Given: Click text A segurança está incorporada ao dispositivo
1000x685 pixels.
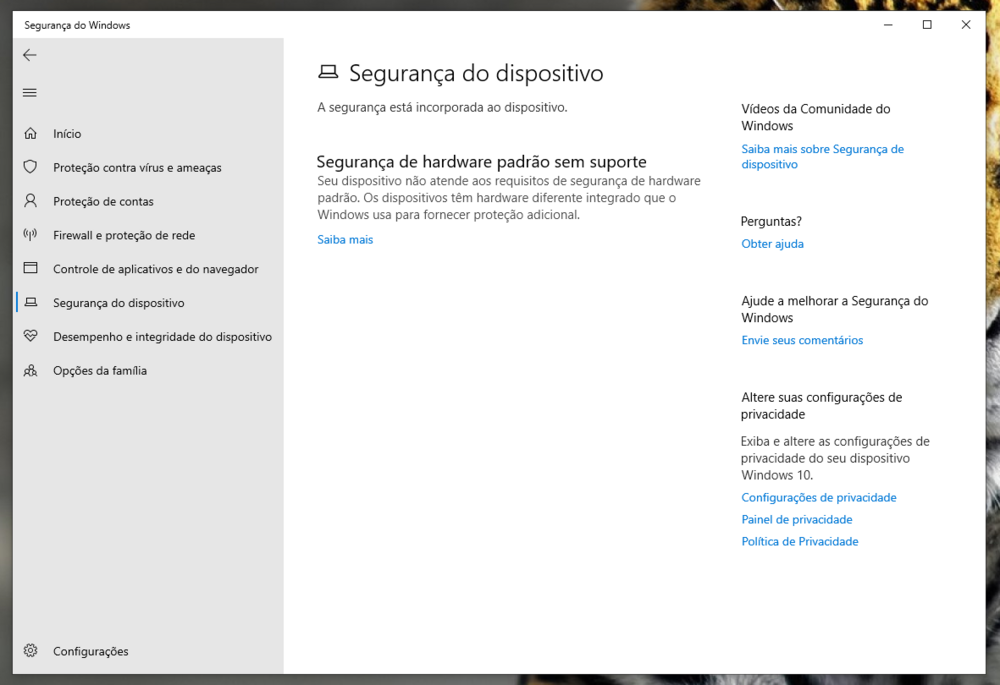Looking at the screenshot, I should click(x=442, y=107).
